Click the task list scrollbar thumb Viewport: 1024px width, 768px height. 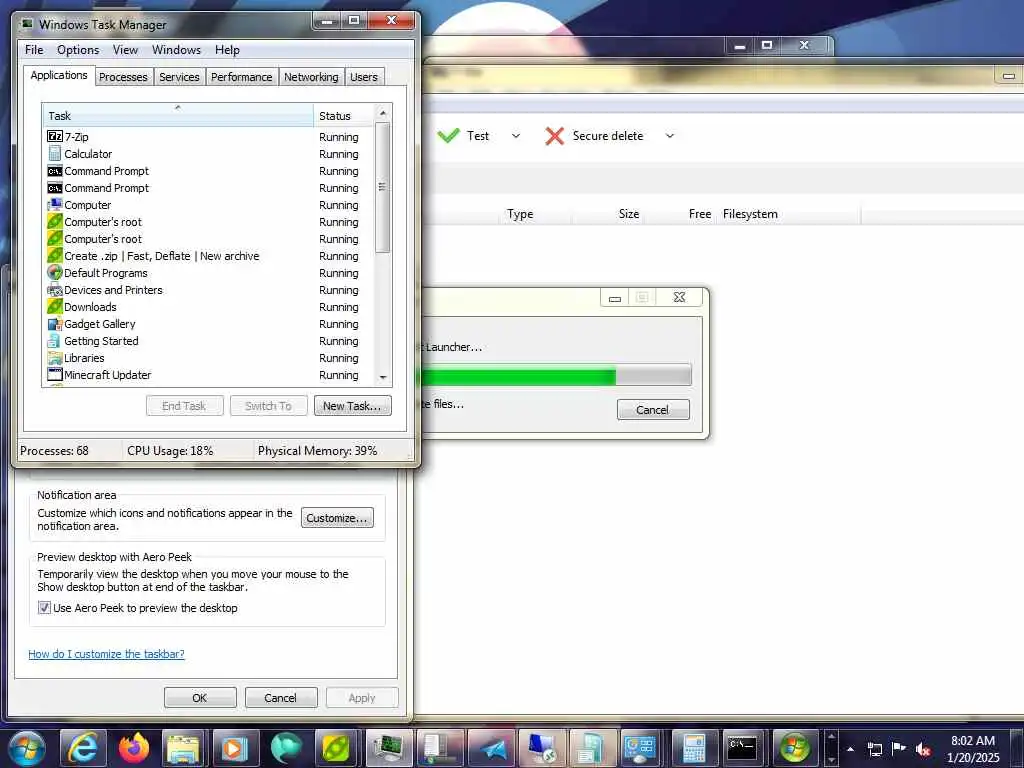point(383,187)
